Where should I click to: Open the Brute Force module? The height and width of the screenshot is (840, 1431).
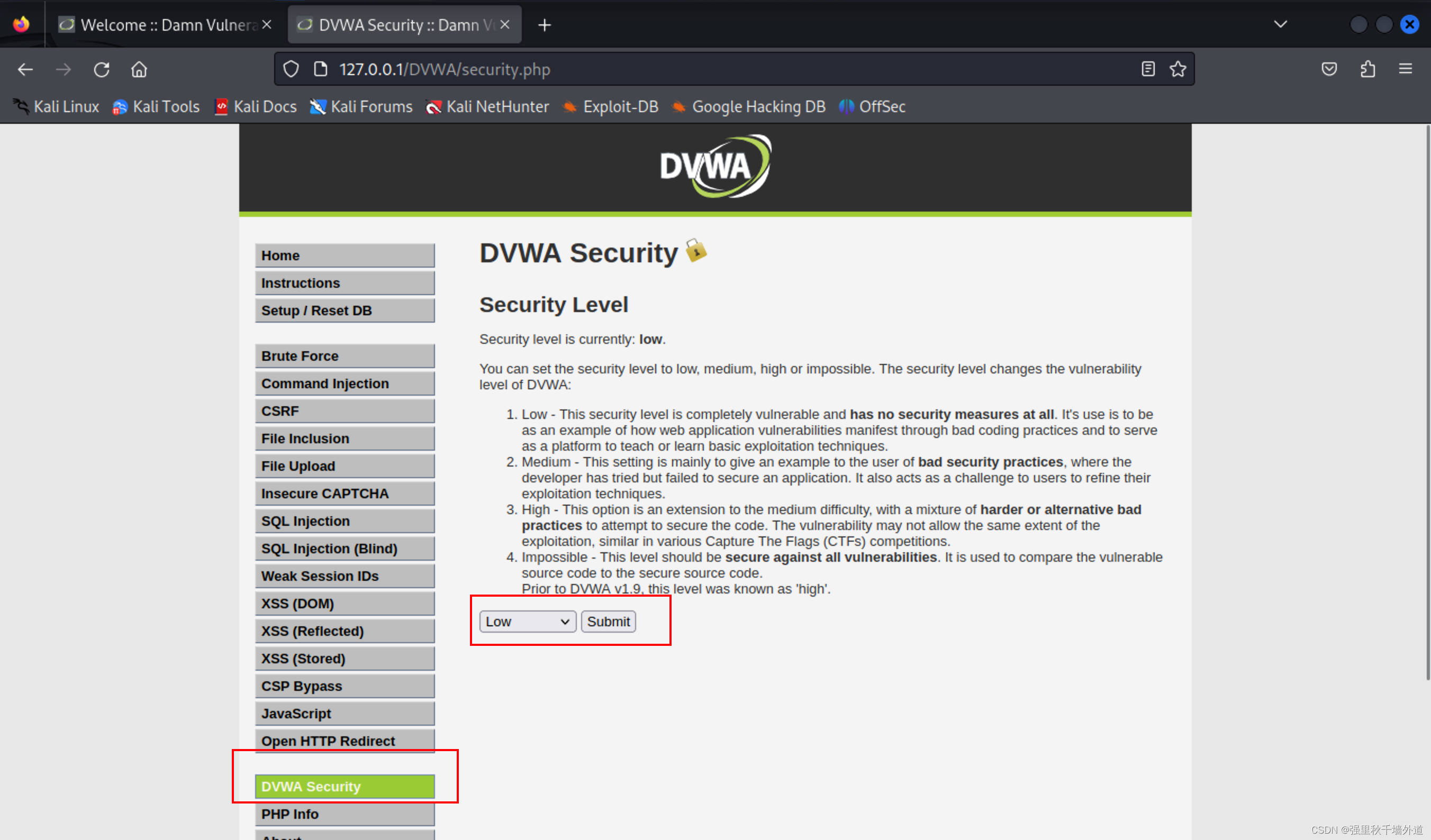pyautogui.click(x=345, y=356)
